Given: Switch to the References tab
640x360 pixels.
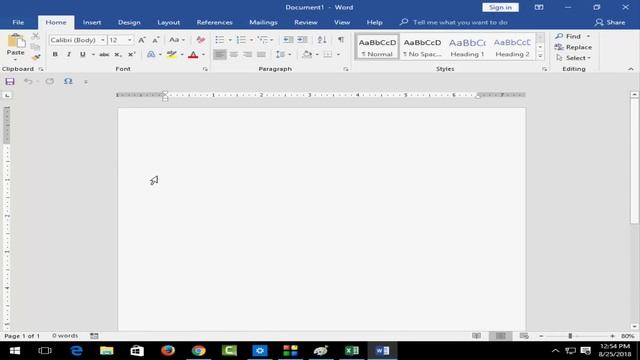Looking at the screenshot, I should 214,22.
